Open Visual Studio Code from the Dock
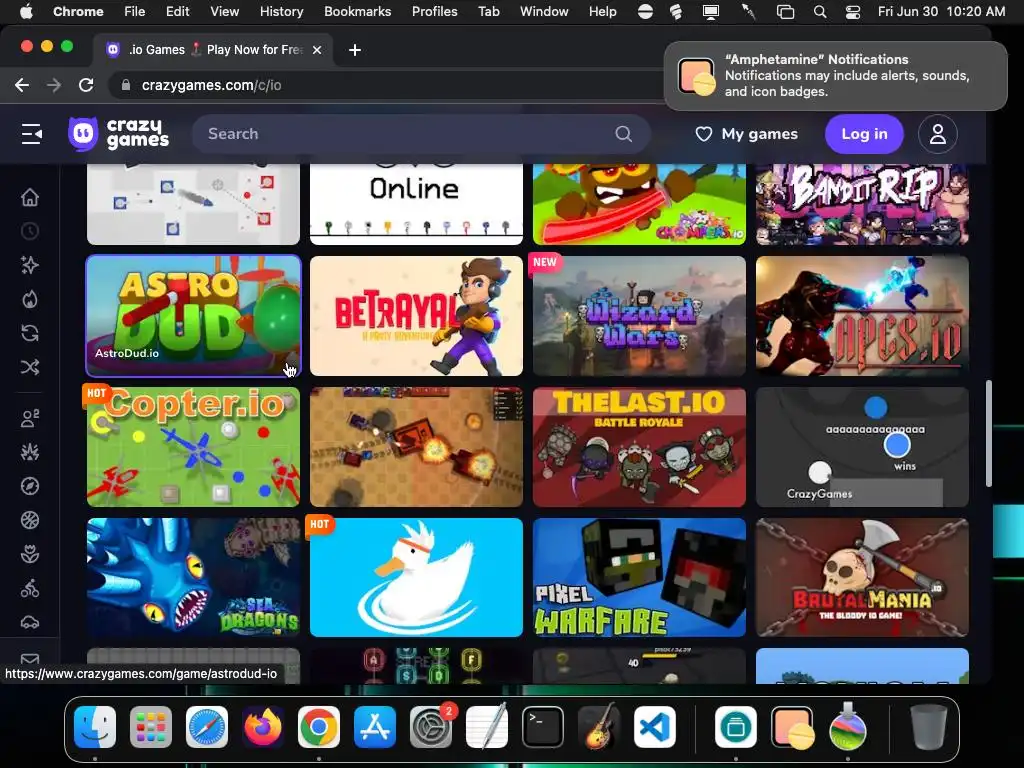Screen dimensions: 1024x768 [x=654, y=727]
